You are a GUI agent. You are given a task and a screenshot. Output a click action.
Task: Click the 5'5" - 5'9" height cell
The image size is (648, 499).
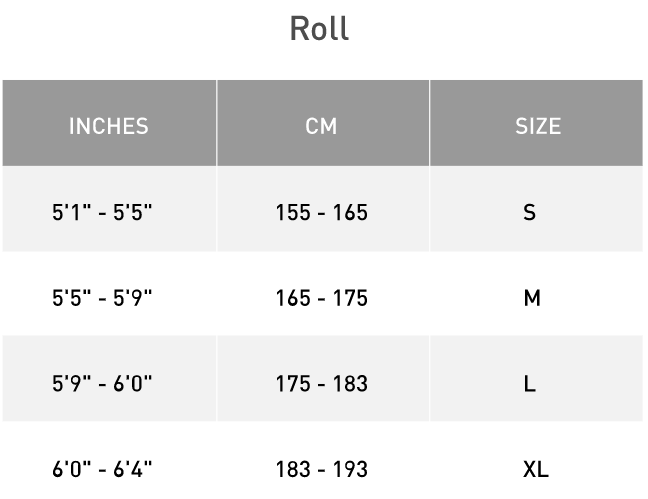point(102,298)
